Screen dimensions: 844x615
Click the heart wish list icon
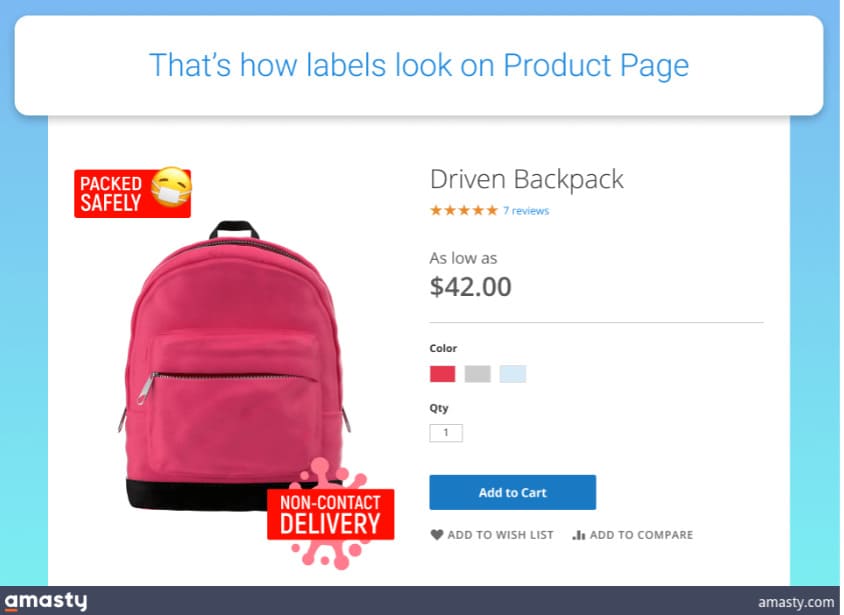tap(437, 534)
